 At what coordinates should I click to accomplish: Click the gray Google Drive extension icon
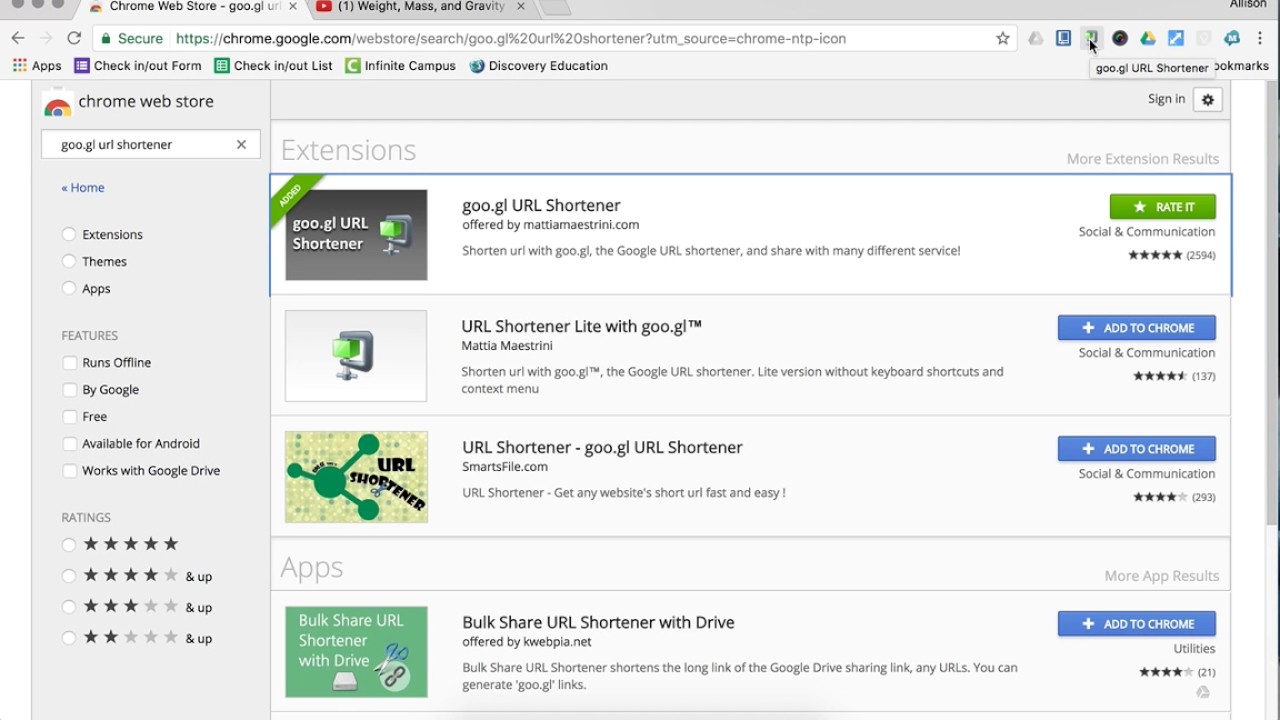click(x=1036, y=38)
